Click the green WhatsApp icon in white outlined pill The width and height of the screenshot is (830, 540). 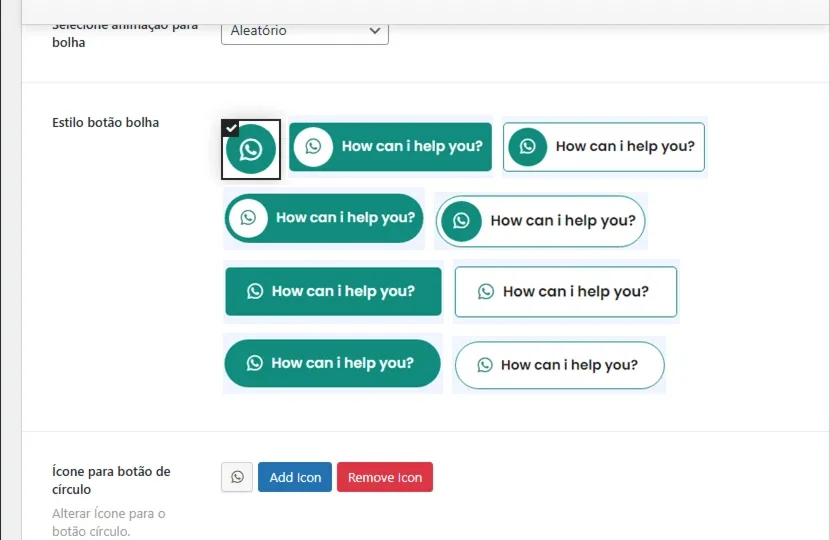point(485,365)
